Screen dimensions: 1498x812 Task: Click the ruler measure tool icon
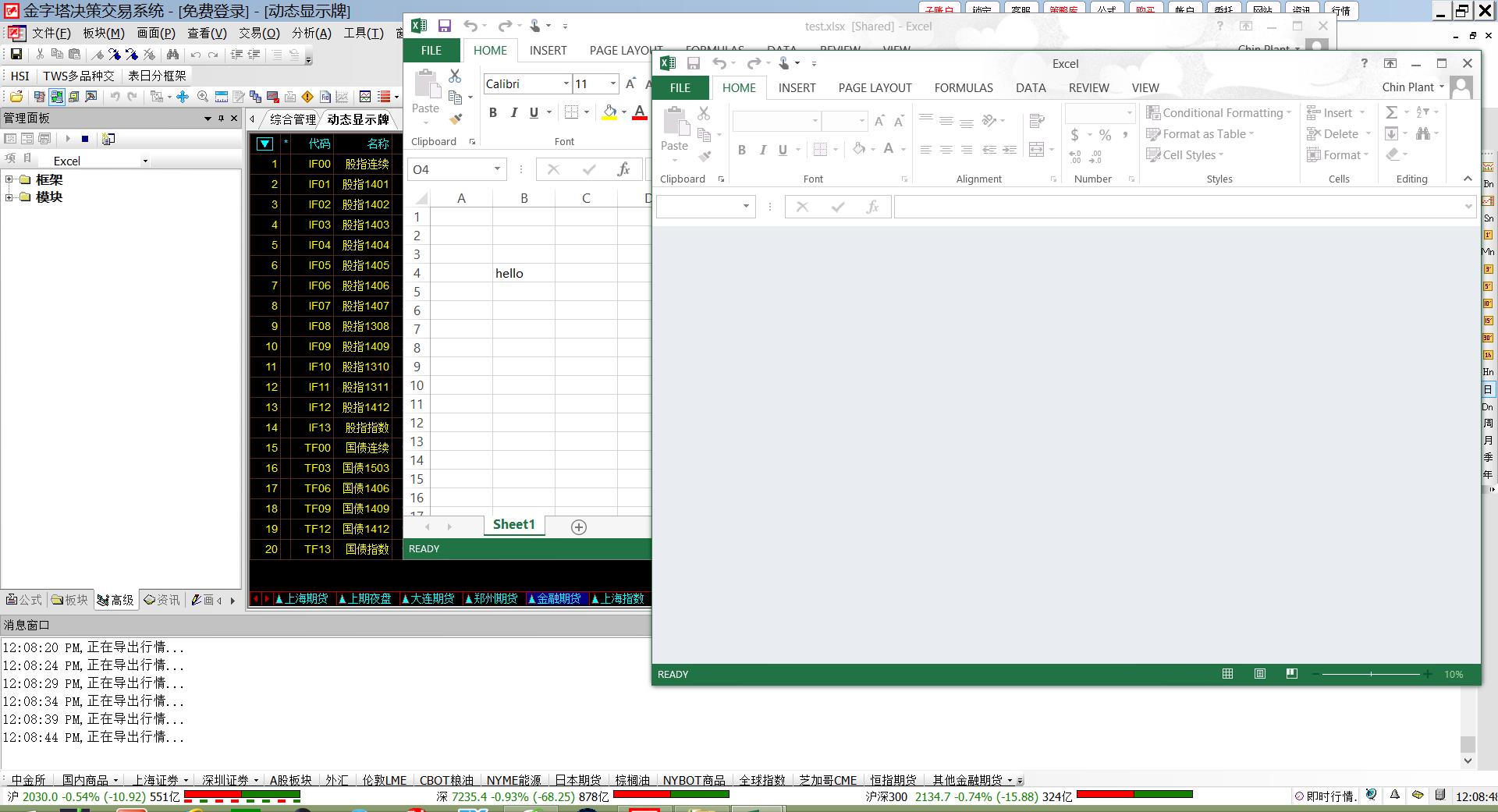pyautogui.click(x=222, y=97)
